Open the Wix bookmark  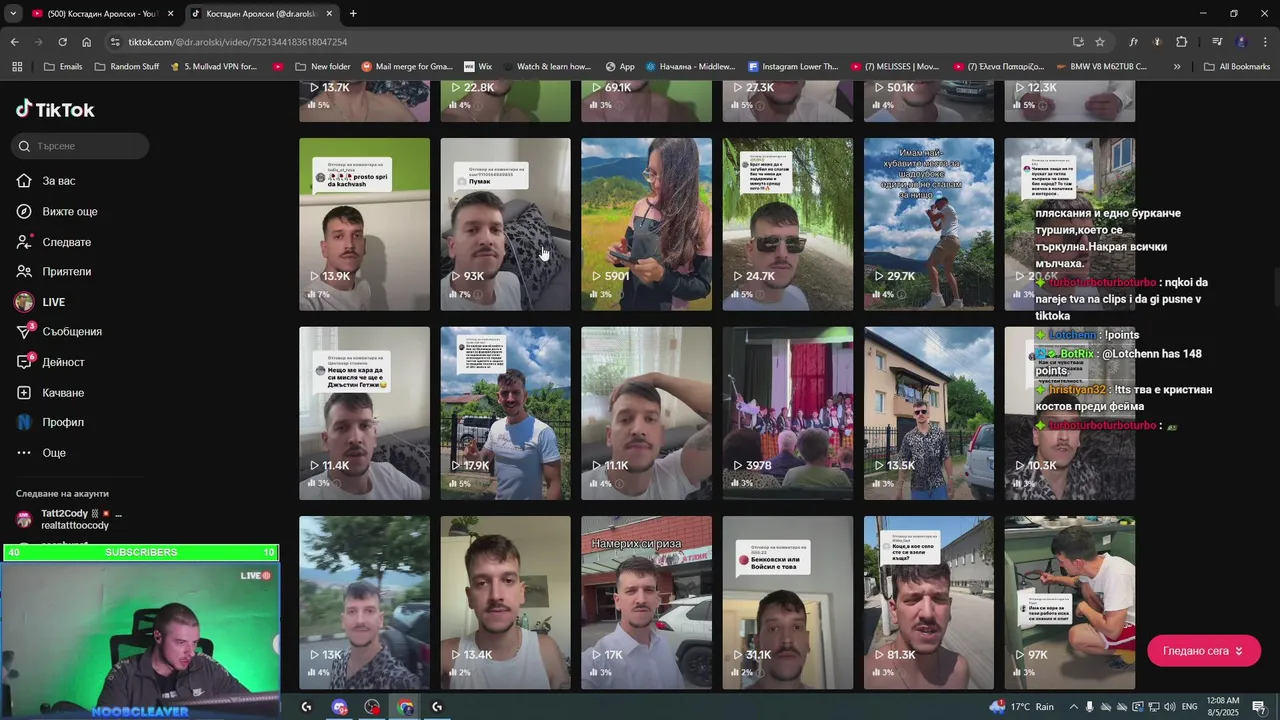pyautogui.click(x=477, y=67)
